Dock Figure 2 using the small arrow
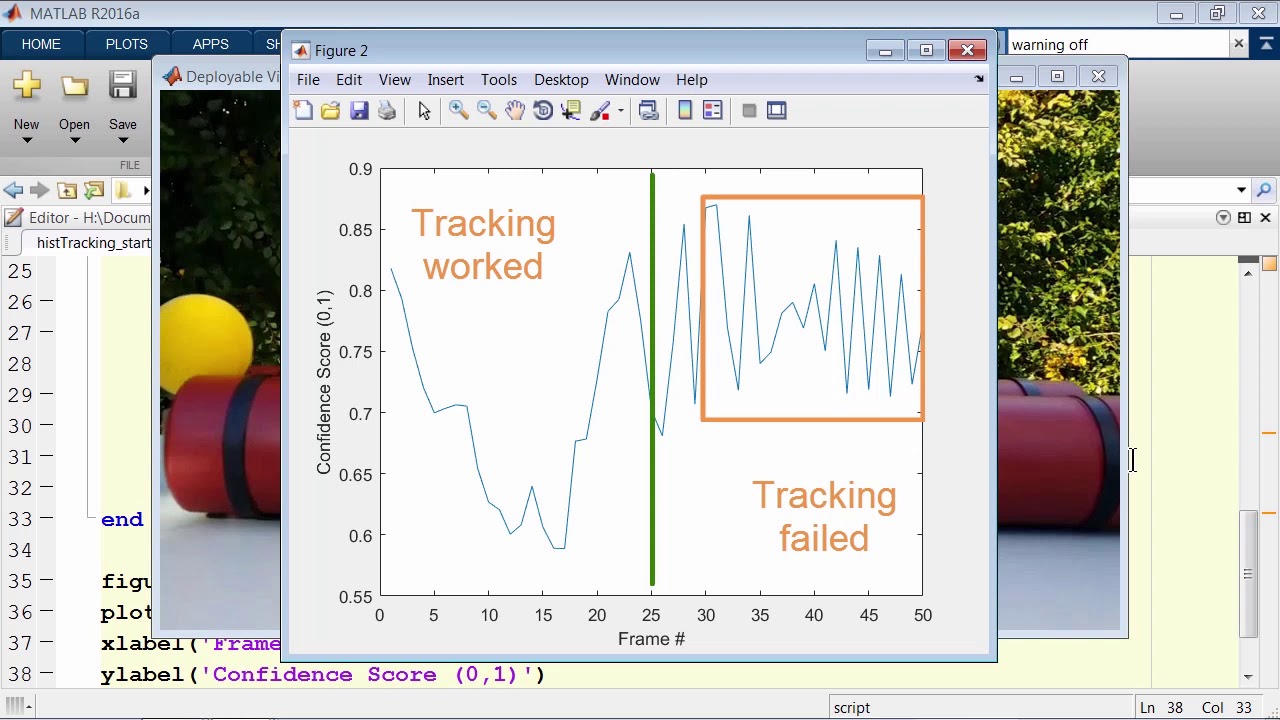 (x=979, y=79)
